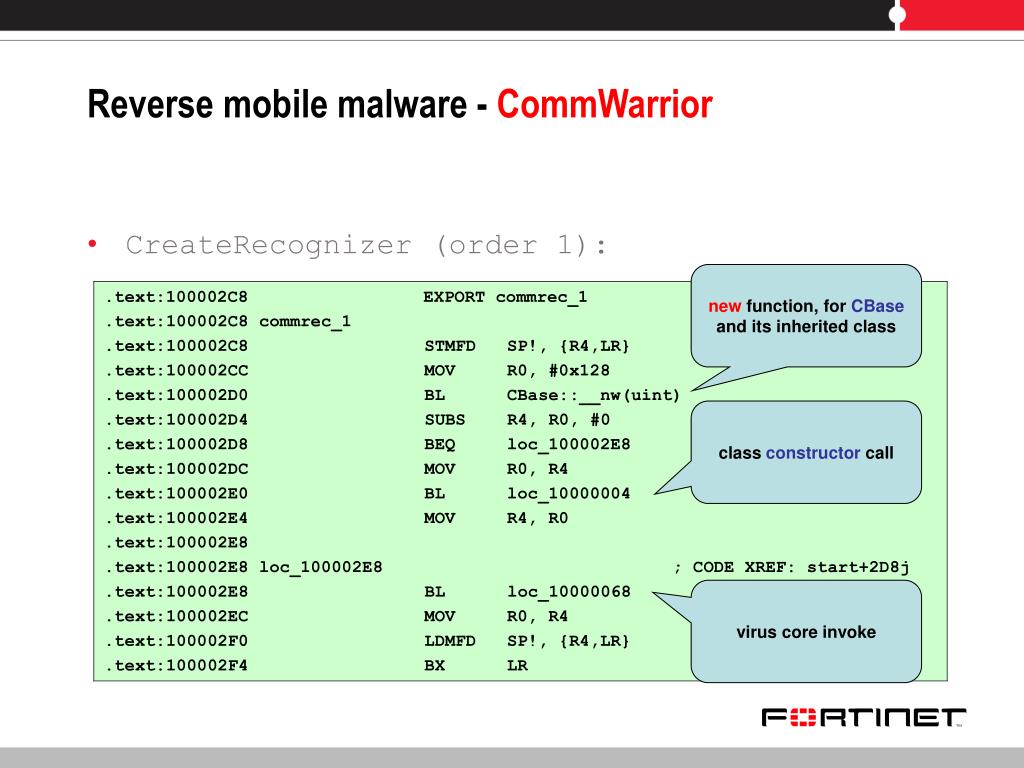Click the 'new function, for CBase' callout

[806, 316]
